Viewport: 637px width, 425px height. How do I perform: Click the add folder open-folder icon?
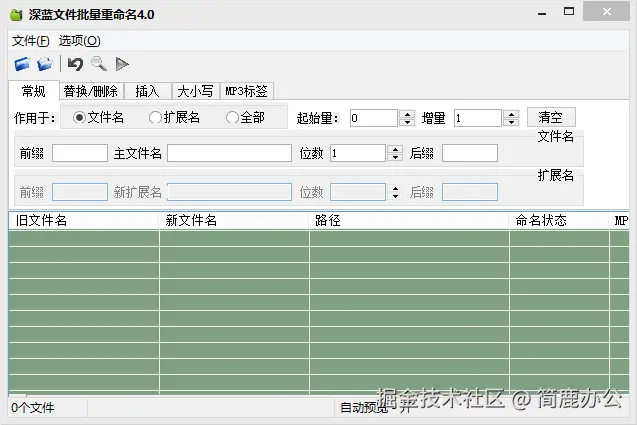click(x=45, y=64)
